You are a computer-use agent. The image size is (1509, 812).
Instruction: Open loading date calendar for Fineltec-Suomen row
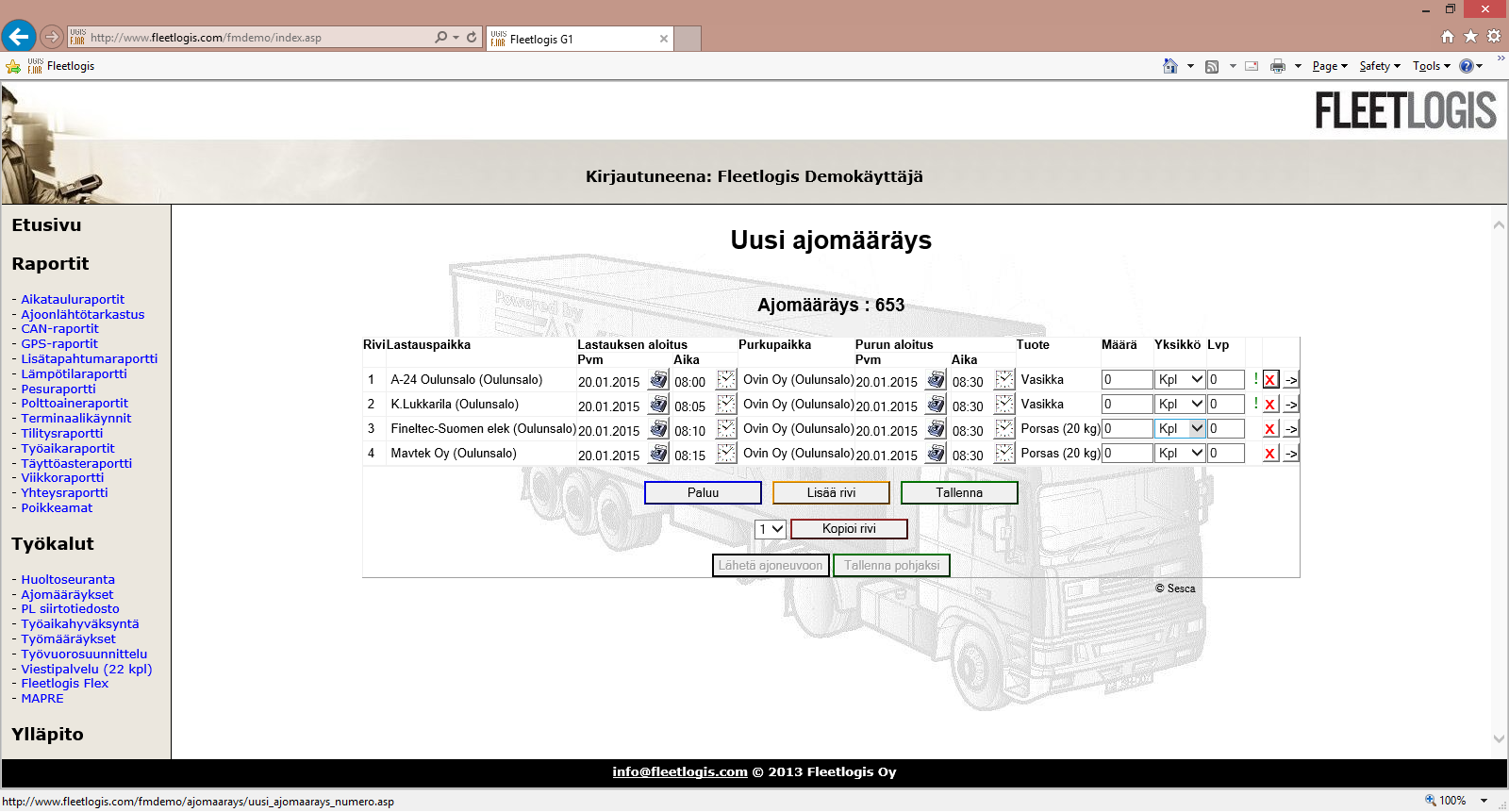pyautogui.click(x=658, y=429)
